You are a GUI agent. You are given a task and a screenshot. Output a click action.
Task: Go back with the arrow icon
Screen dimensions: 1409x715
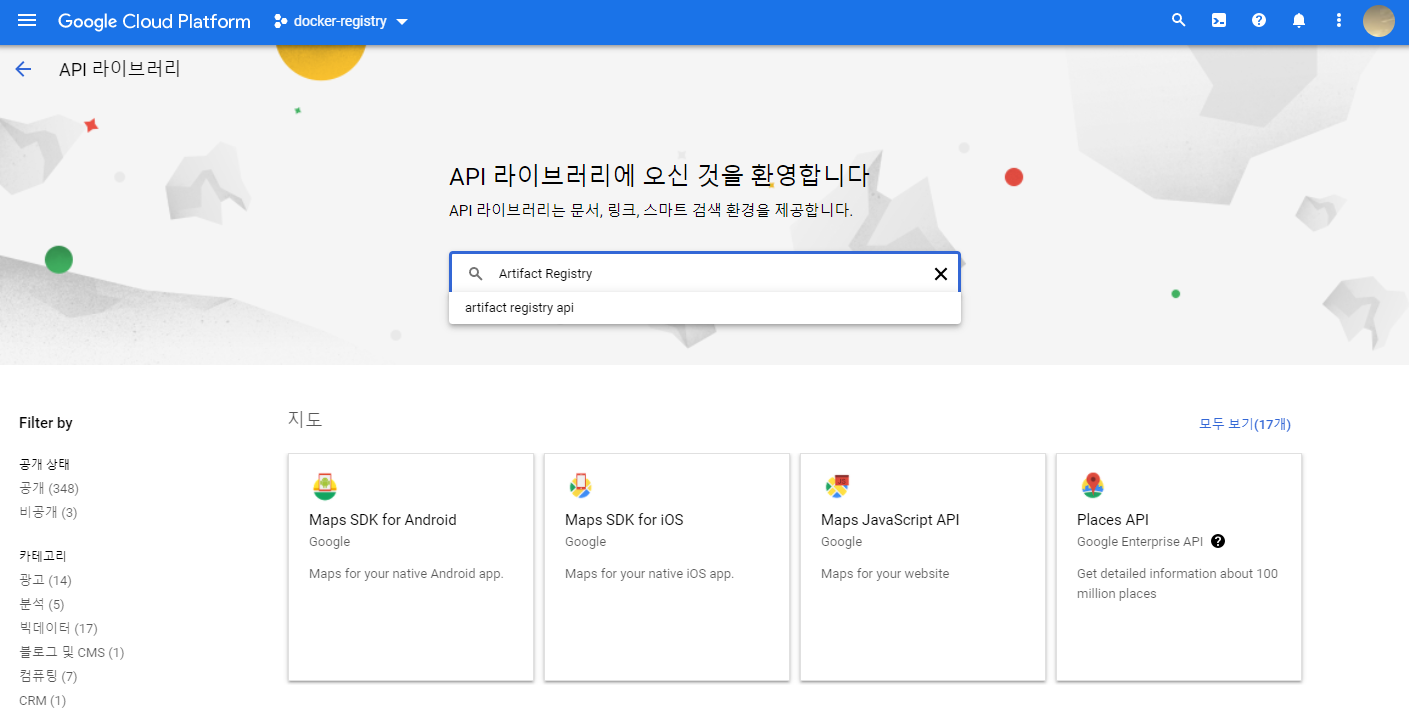(x=23, y=69)
